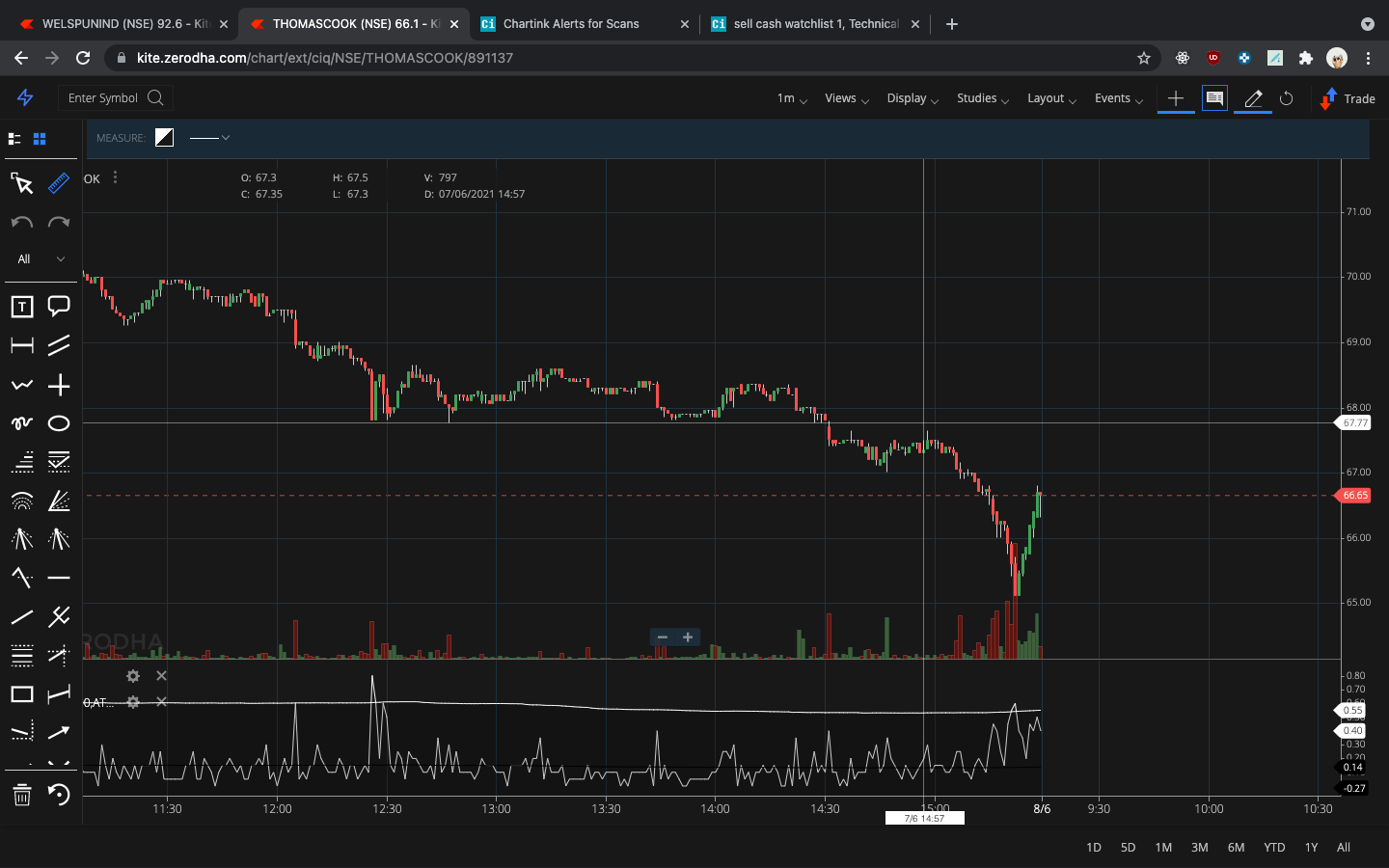Toggle the crosshair plus icon on the toolbar

(1176, 98)
